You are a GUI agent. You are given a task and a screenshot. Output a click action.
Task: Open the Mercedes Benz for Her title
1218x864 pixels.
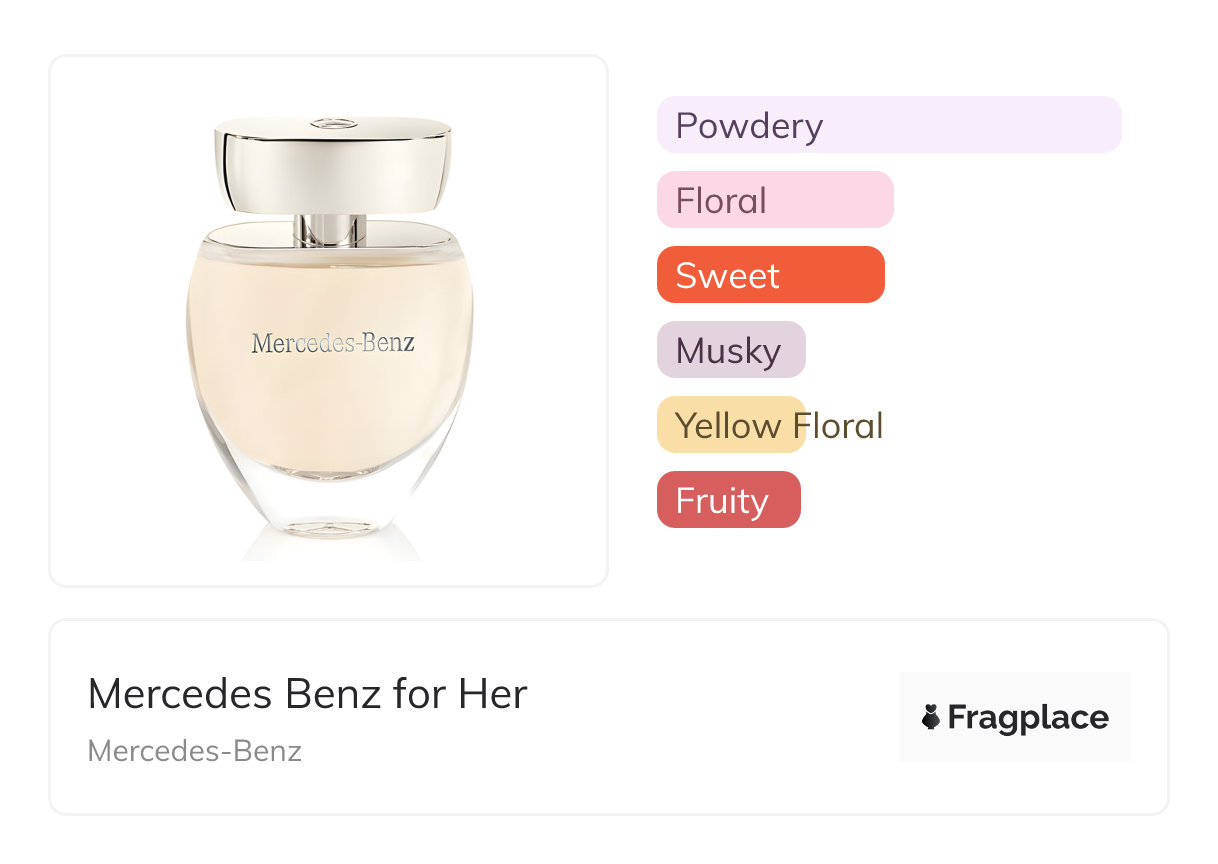[x=307, y=694]
